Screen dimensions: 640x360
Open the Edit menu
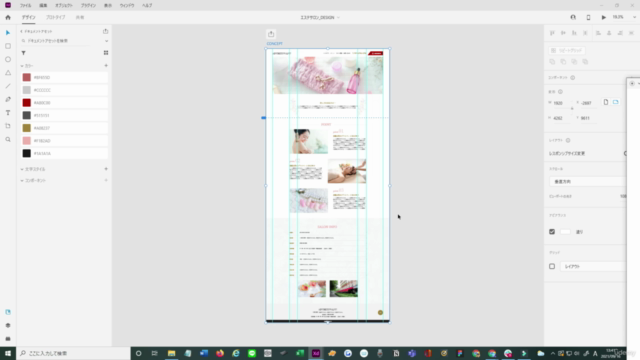point(43,6)
